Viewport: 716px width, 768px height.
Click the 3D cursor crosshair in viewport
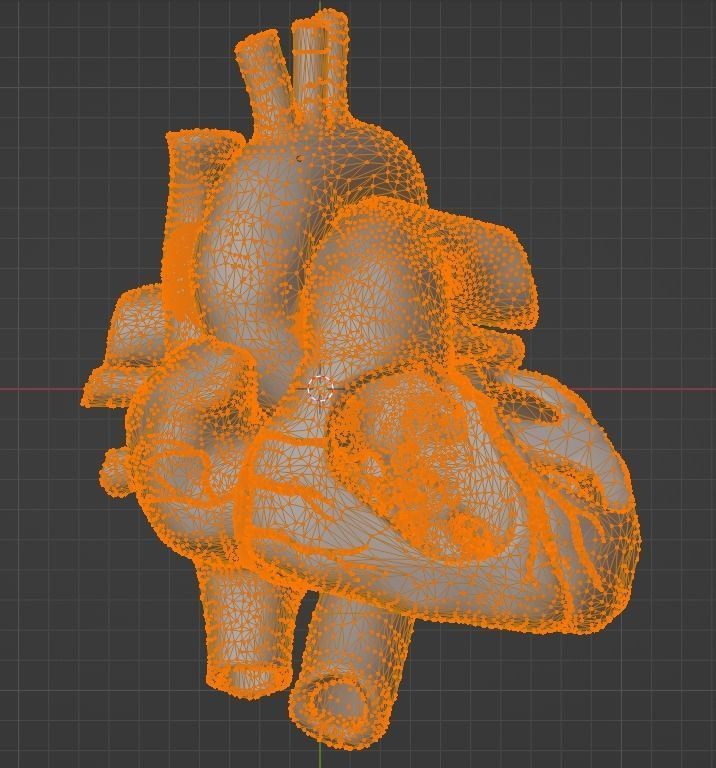[321, 389]
